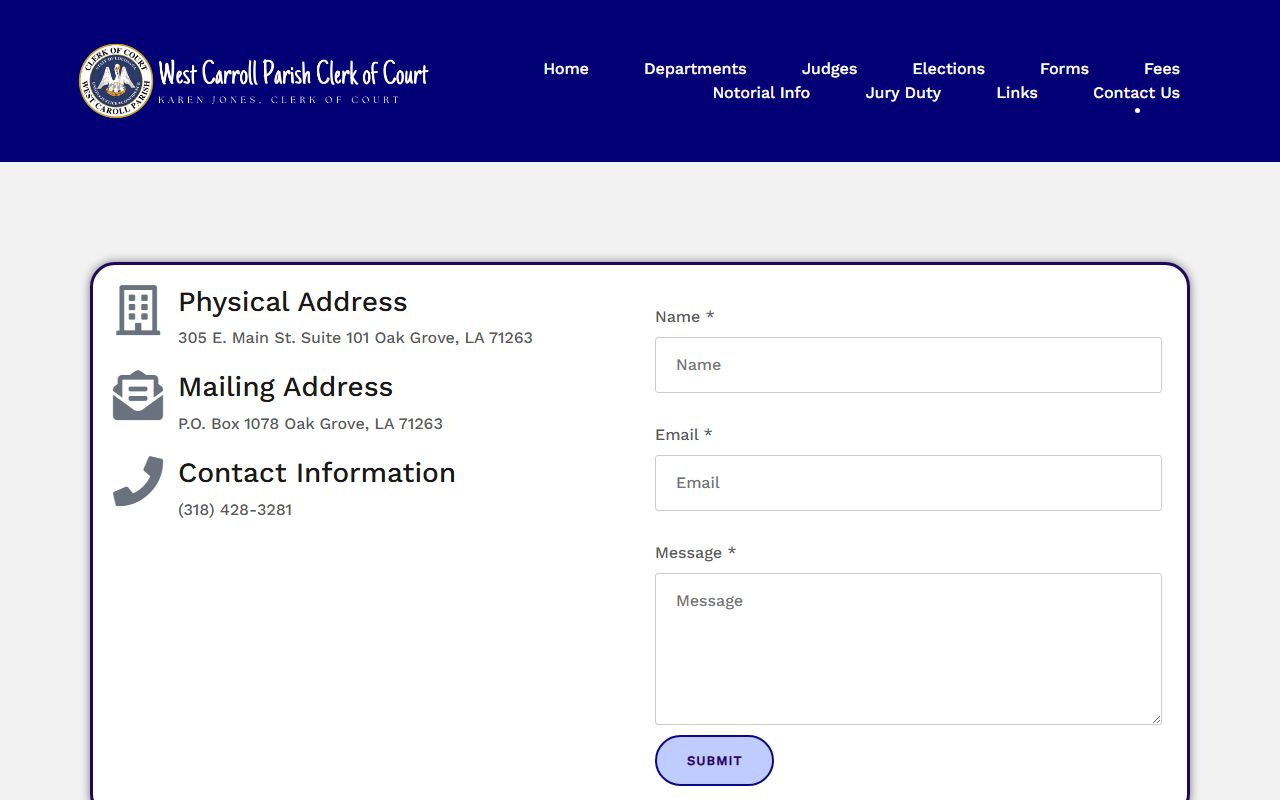Open the Elections menu item

point(948,69)
